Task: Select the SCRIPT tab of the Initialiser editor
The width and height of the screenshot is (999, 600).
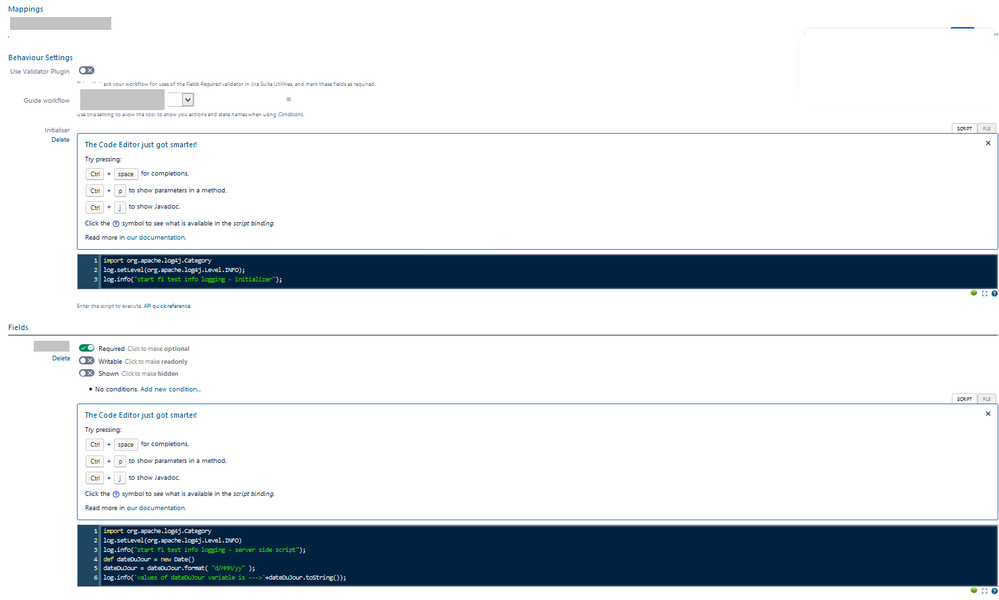Action: click(964, 129)
